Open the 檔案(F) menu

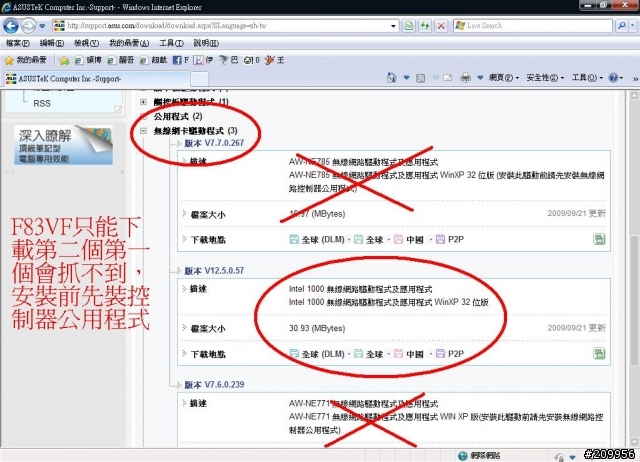[x=18, y=43]
